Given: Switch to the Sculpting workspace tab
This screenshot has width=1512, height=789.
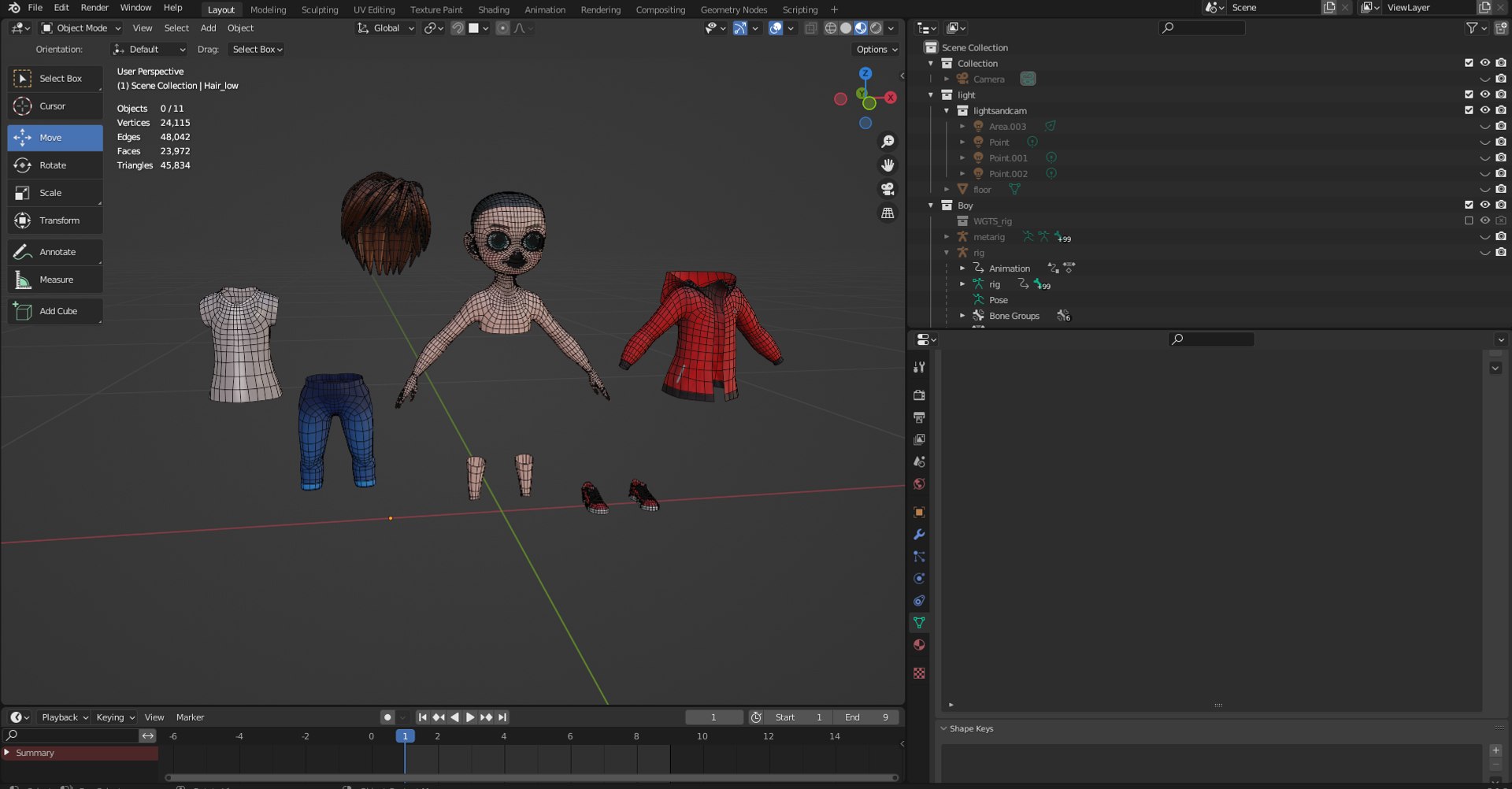Looking at the screenshot, I should (320, 9).
